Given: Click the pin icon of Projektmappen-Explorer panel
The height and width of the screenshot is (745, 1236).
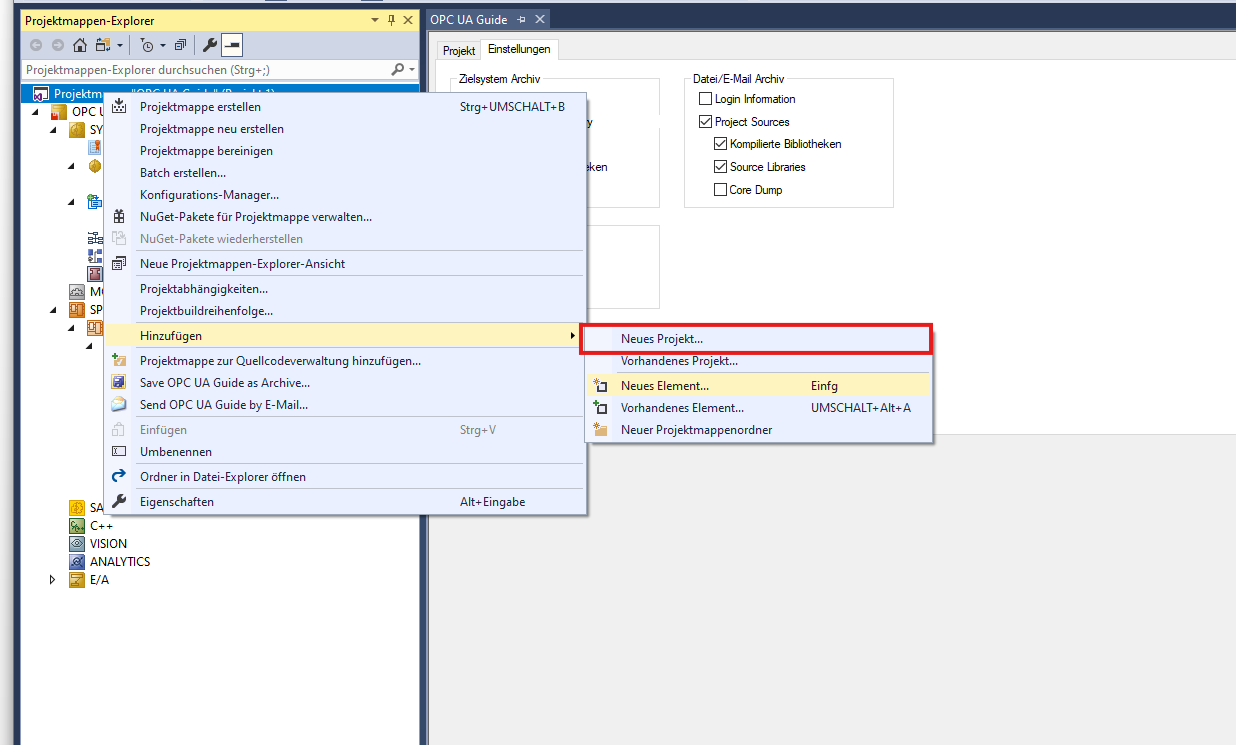Looking at the screenshot, I should 391,20.
